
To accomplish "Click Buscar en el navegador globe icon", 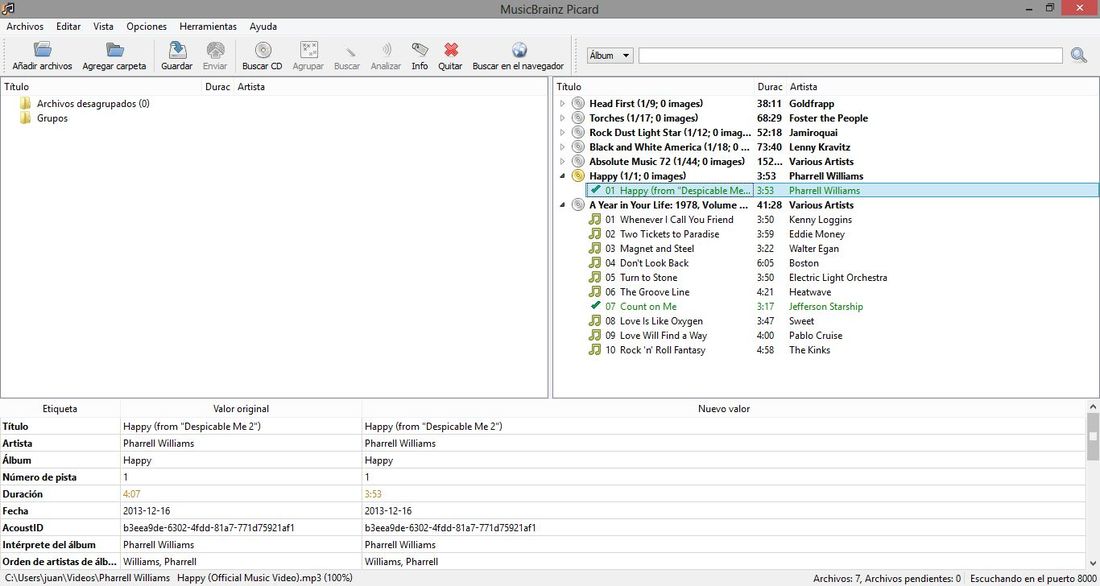I will 519,50.
